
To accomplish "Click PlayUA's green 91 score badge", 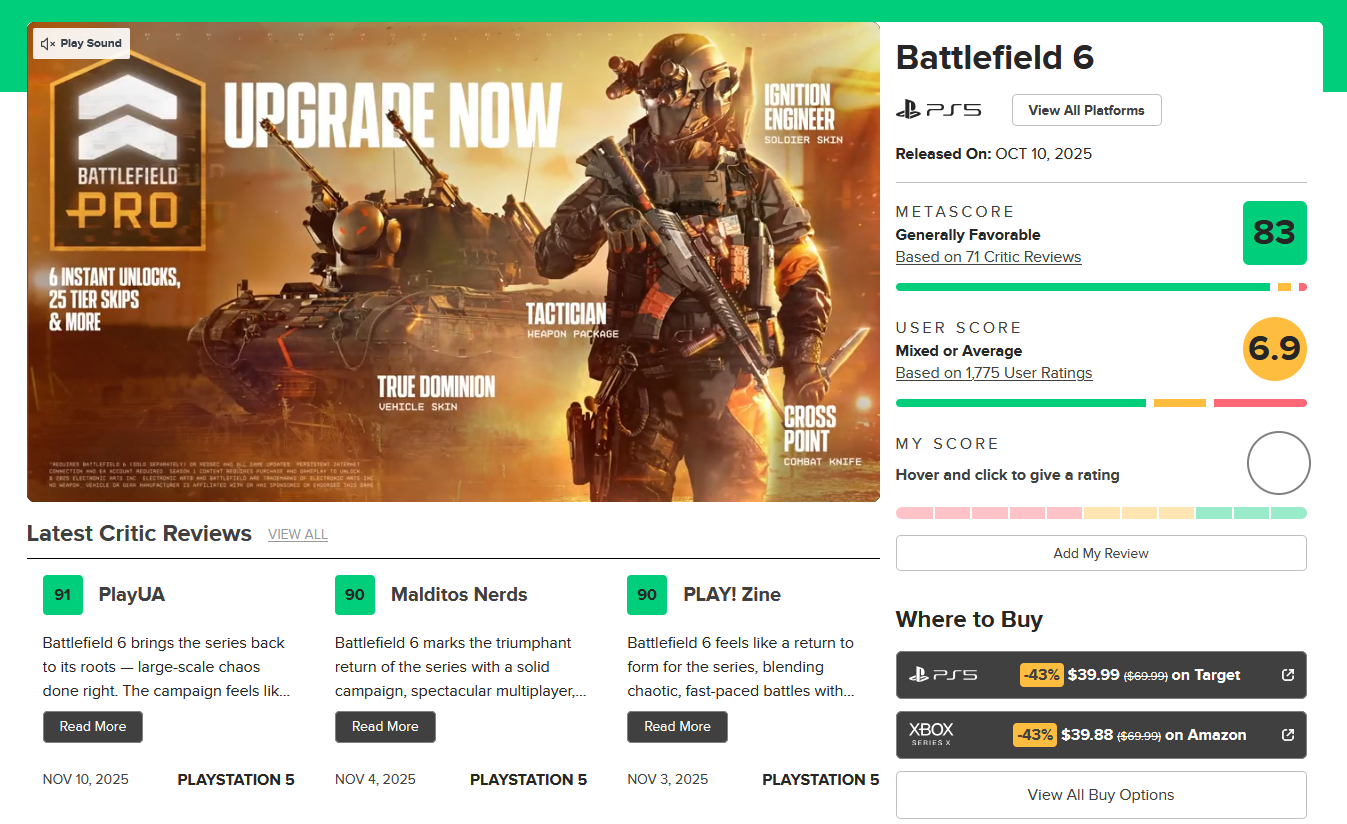I will click(x=62, y=595).
